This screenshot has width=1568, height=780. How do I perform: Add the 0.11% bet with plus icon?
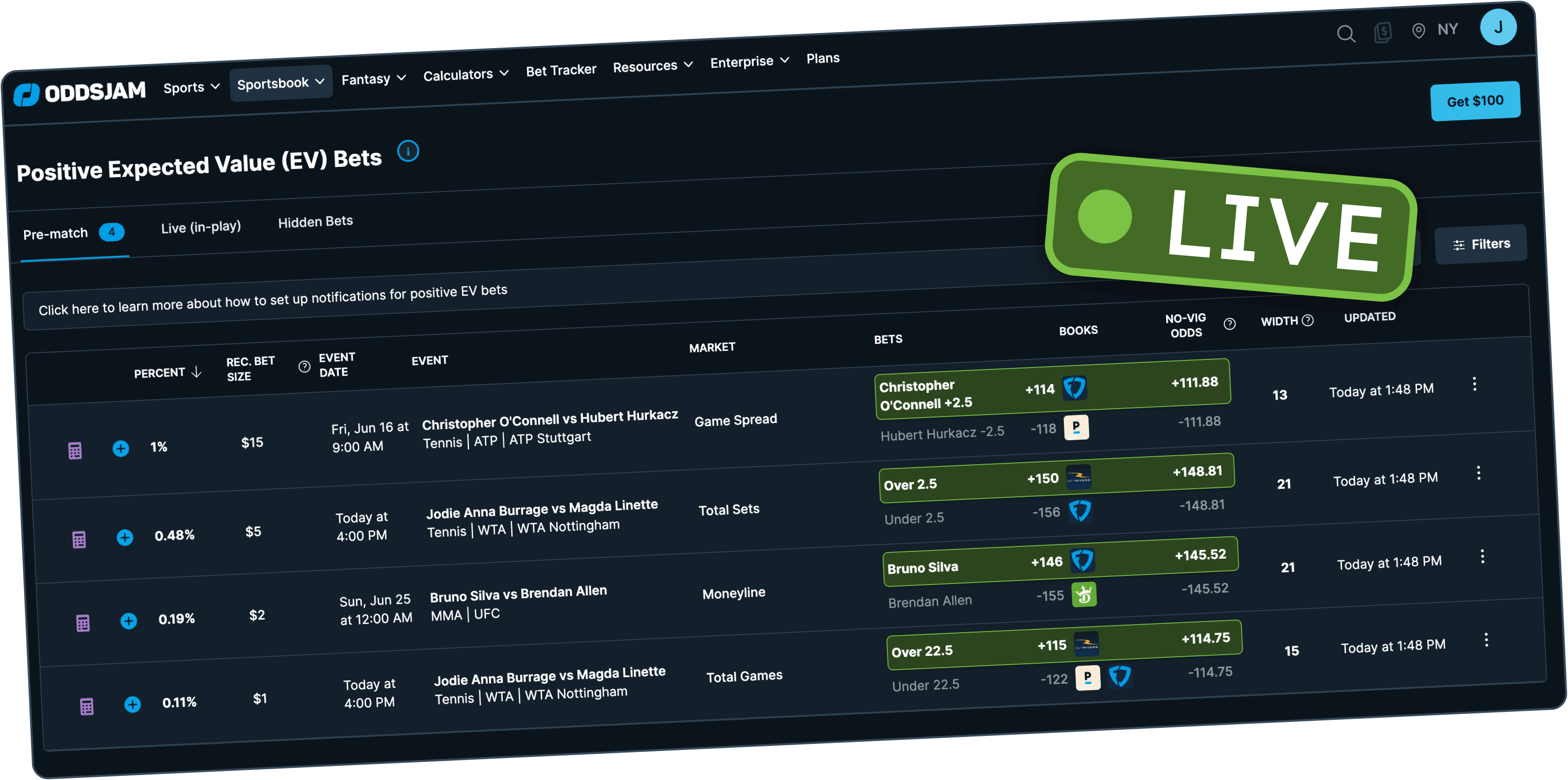tap(133, 704)
